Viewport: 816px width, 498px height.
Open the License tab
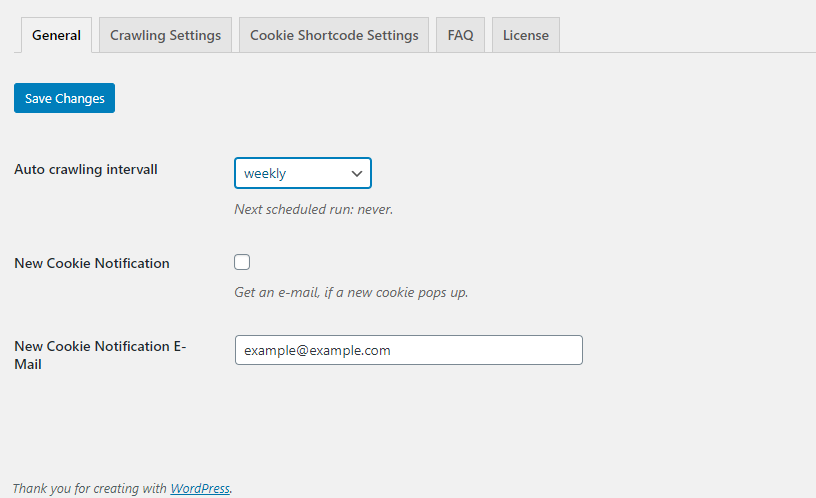coord(526,35)
